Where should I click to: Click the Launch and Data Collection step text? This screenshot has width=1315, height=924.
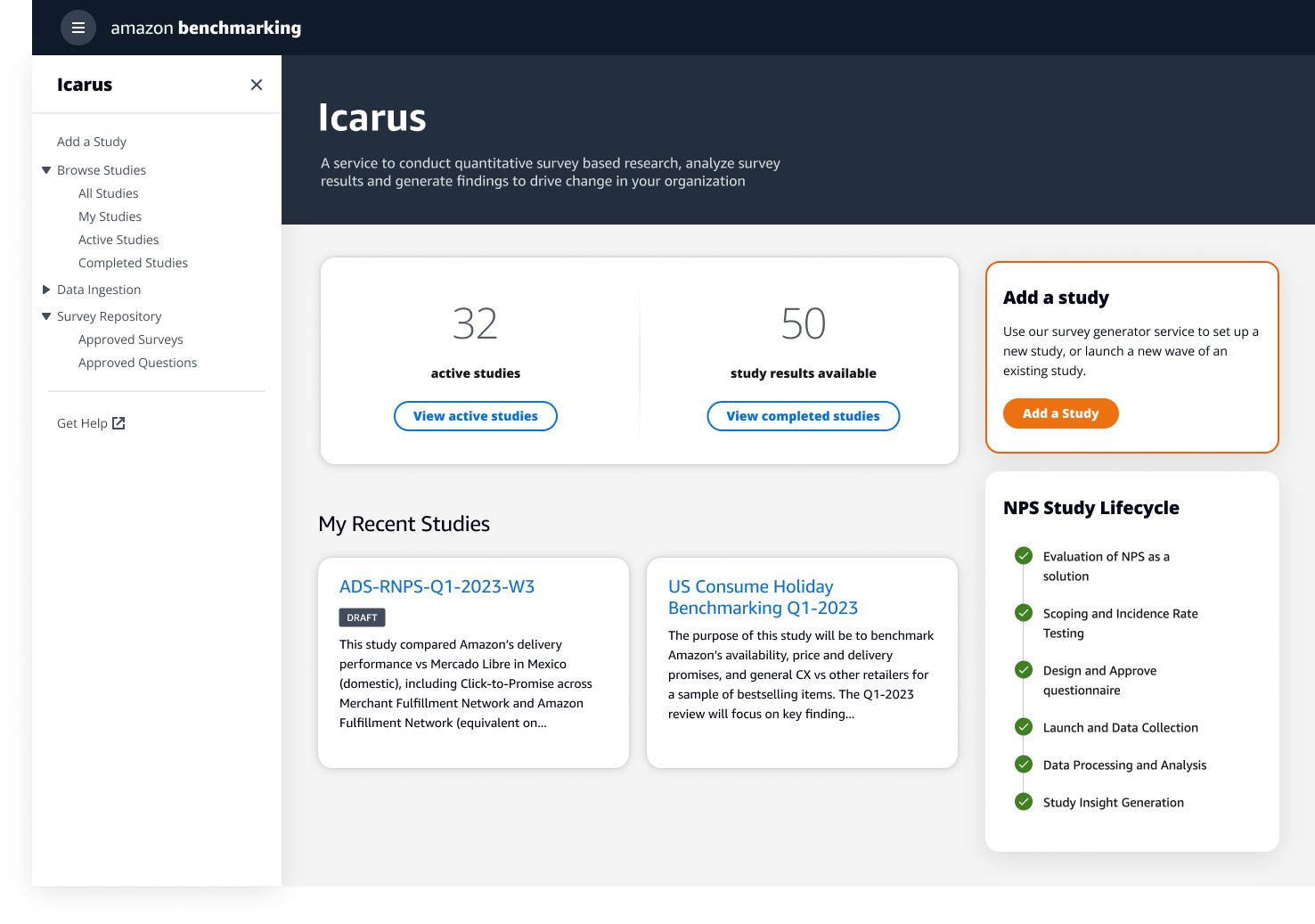tap(1121, 728)
